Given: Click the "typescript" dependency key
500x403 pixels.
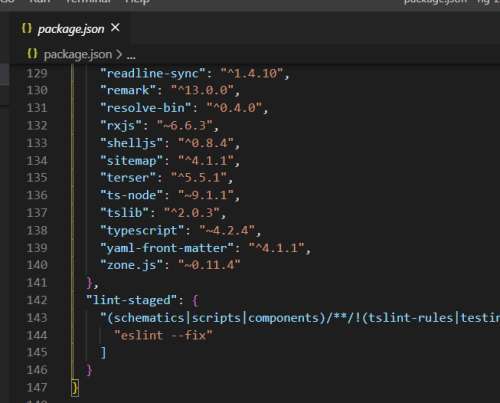Looking at the screenshot, I should (142, 230).
